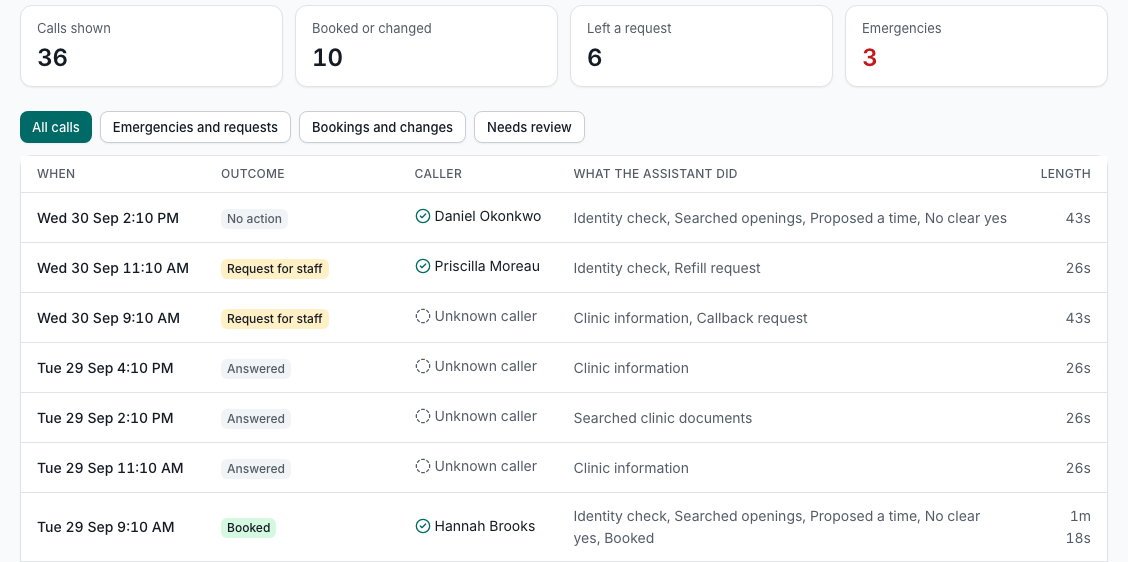Select the All calls filter tab
This screenshot has height=562, width=1128.
pyautogui.click(x=56, y=127)
